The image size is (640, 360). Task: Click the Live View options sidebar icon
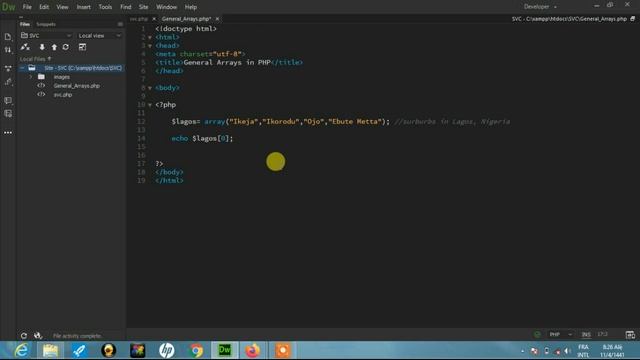point(8,69)
